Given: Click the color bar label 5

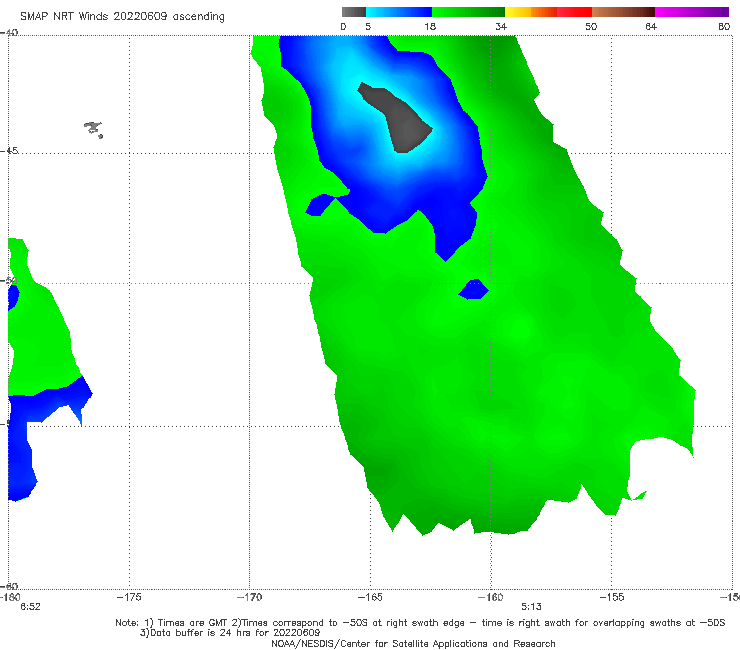Looking at the screenshot, I should [x=368, y=26].
